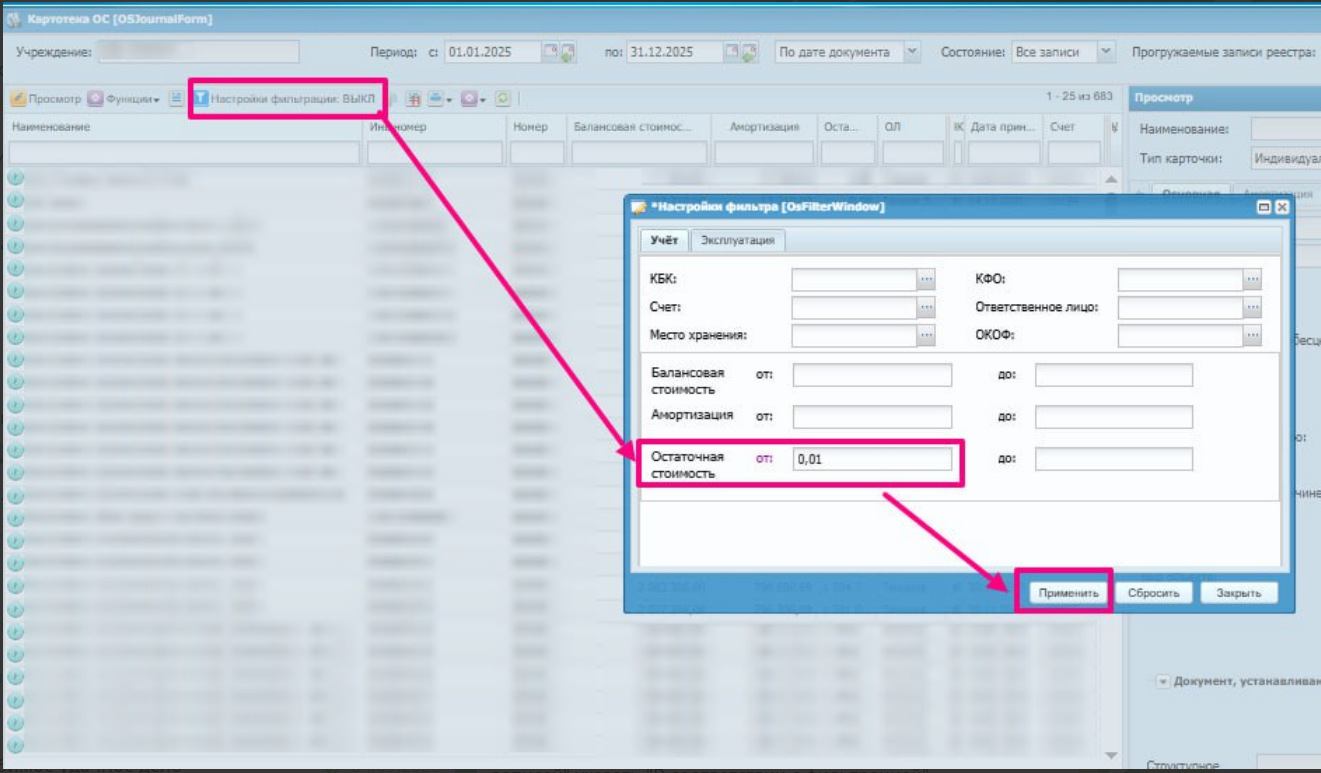Switch to the Эксплуатация tab

tap(738, 240)
